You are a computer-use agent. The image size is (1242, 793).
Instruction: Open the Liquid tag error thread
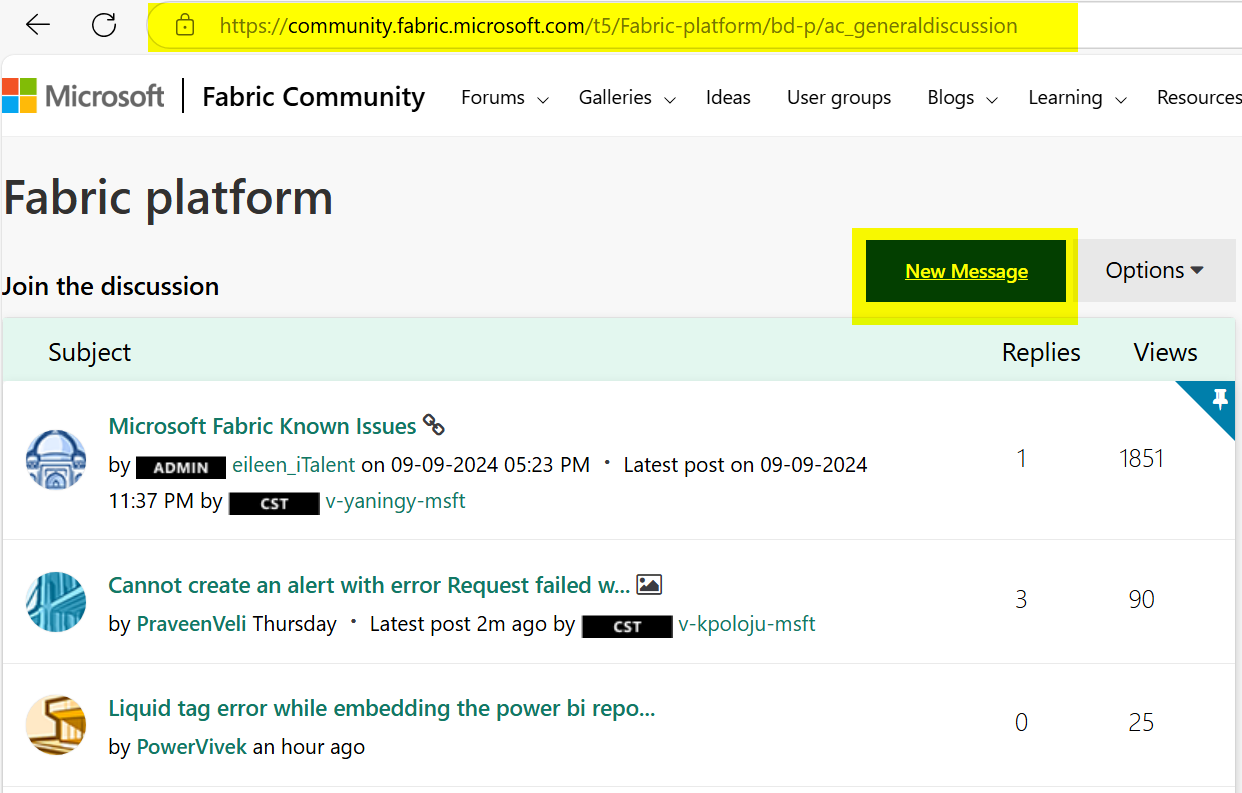coord(381,708)
